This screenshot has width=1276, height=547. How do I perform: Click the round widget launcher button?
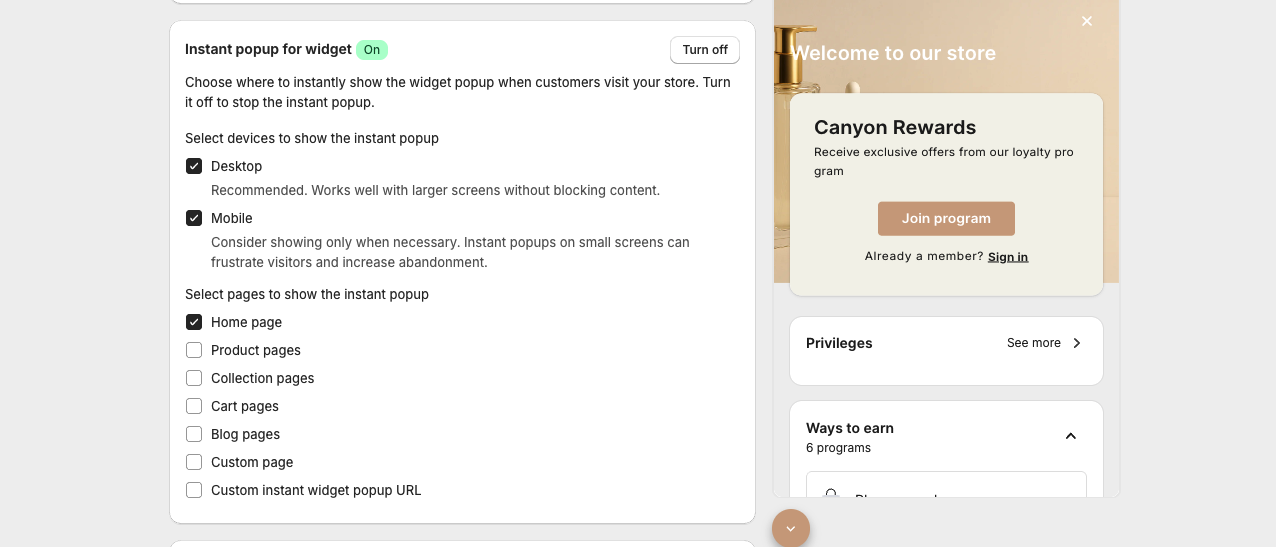791,528
